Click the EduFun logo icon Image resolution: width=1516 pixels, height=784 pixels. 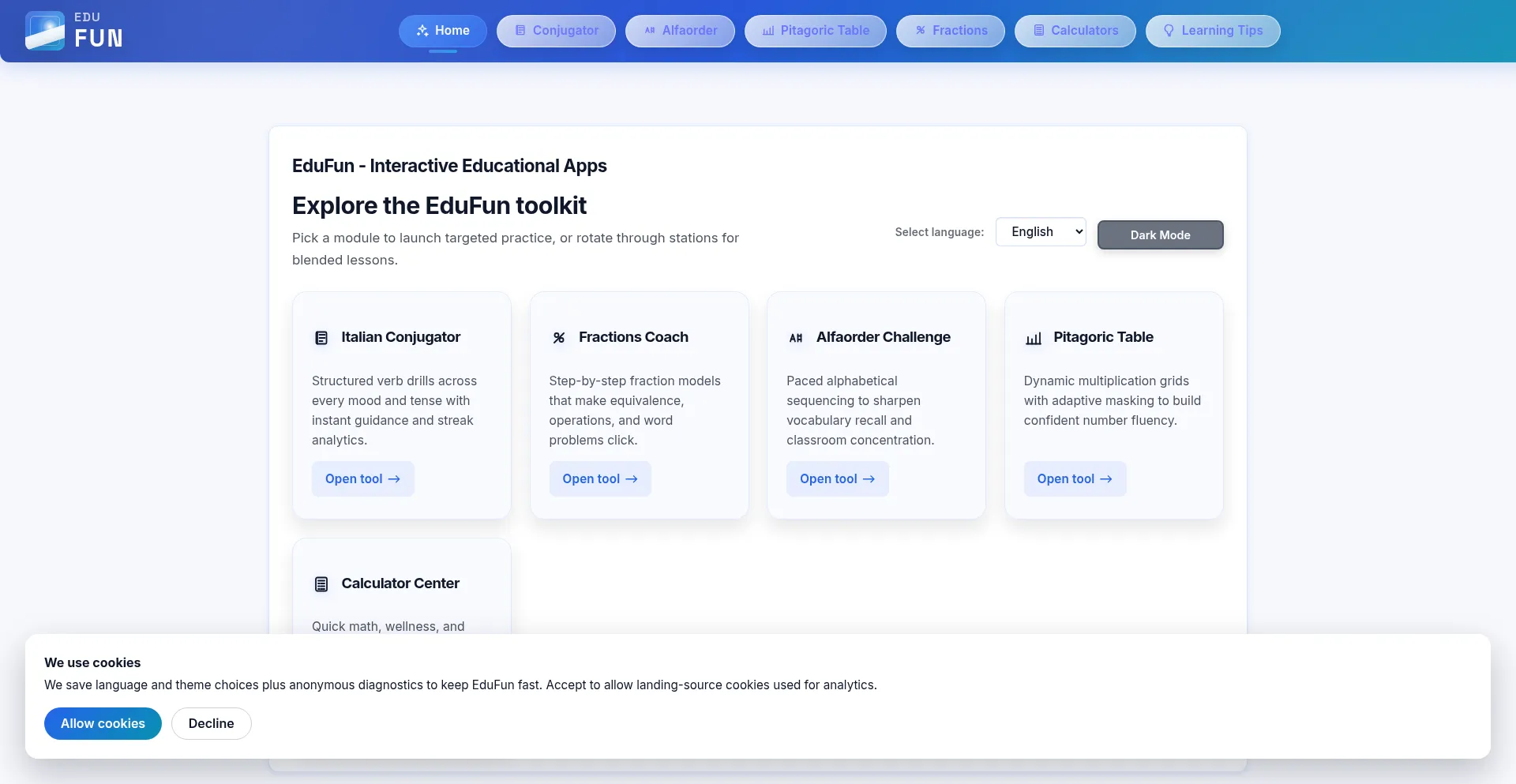tap(45, 31)
